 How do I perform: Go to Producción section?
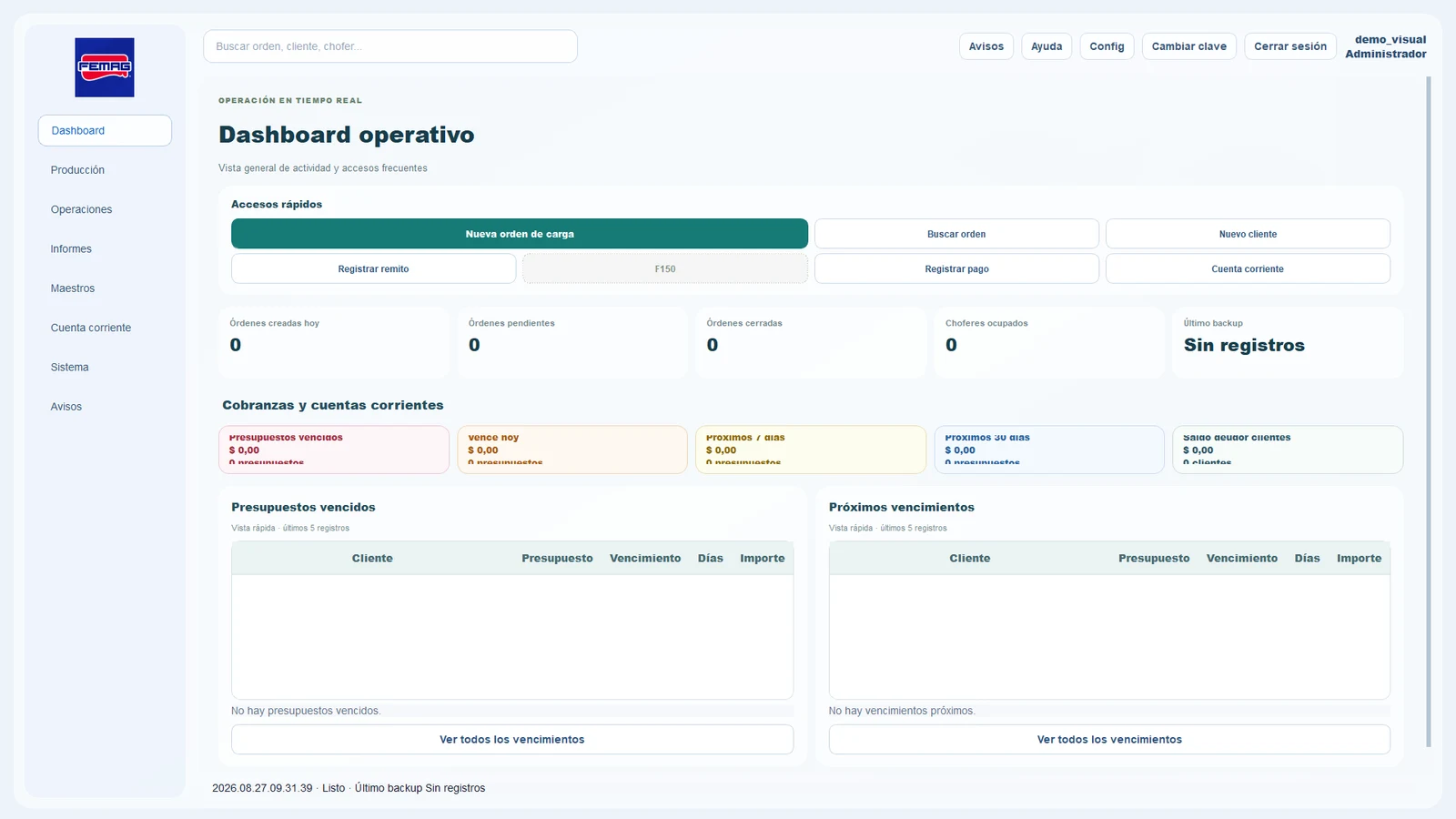(105, 170)
